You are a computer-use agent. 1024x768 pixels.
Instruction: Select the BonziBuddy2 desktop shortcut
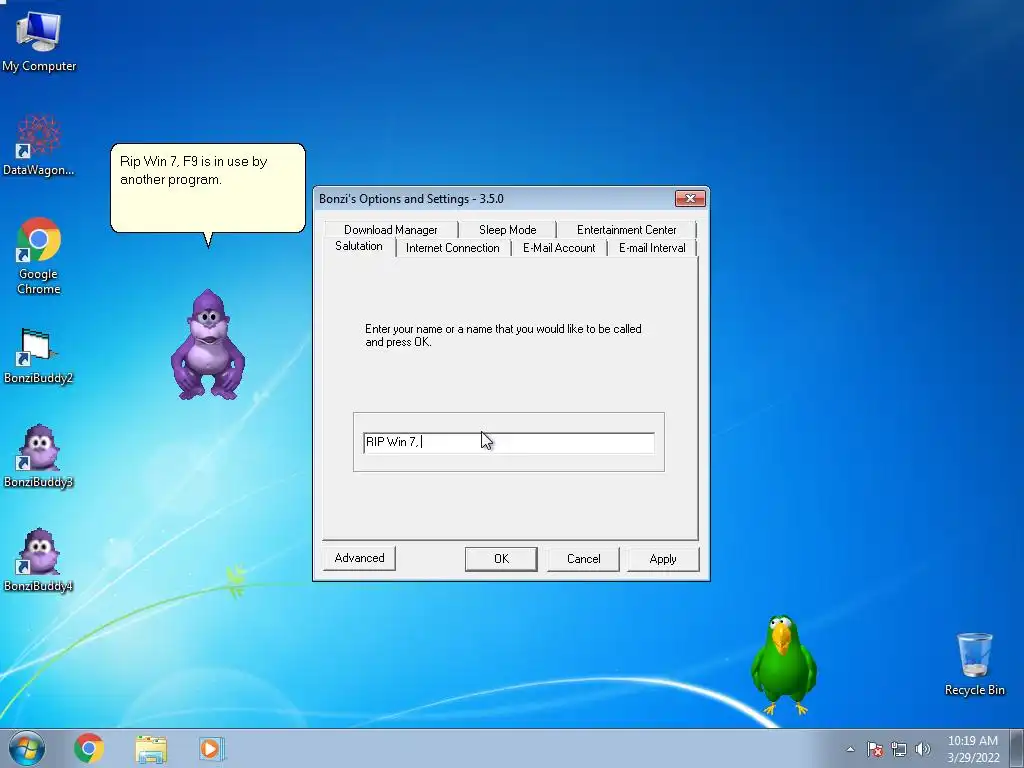pyautogui.click(x=39, y=356)
